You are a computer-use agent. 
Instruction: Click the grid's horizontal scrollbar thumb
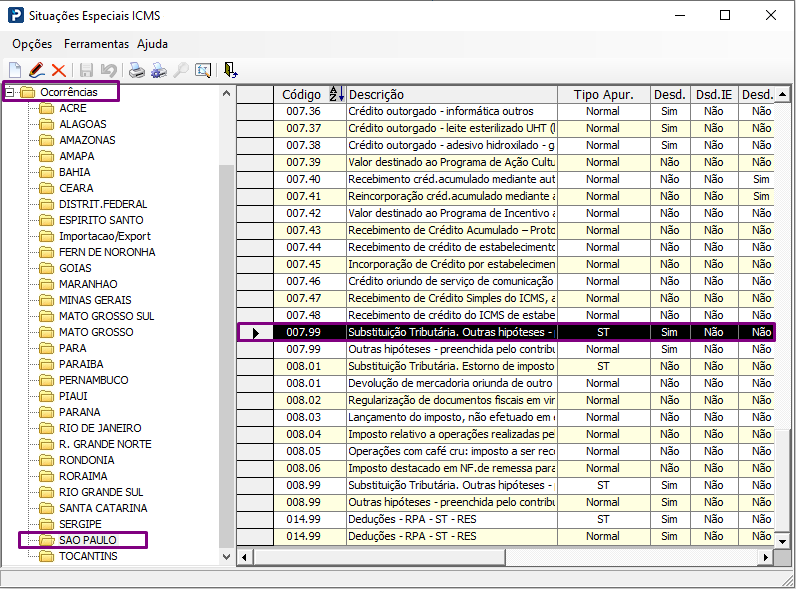click(x=380, y=557)
